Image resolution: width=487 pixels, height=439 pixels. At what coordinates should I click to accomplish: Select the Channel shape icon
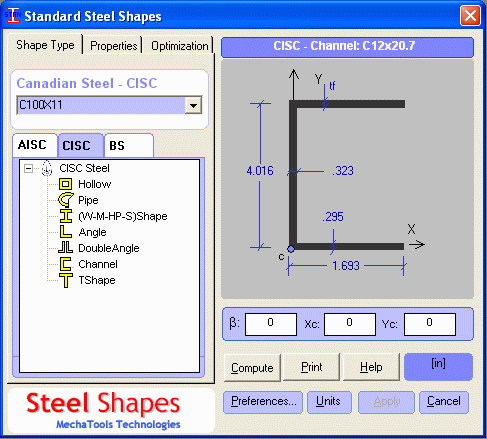pyautogui.click(x=66, y=264)
